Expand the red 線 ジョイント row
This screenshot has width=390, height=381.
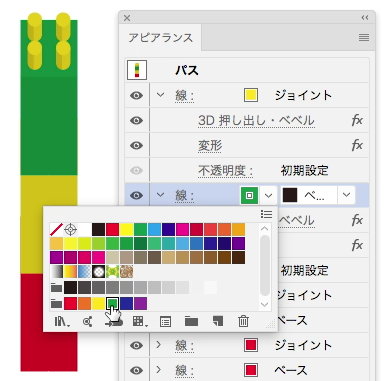(159, 344)
